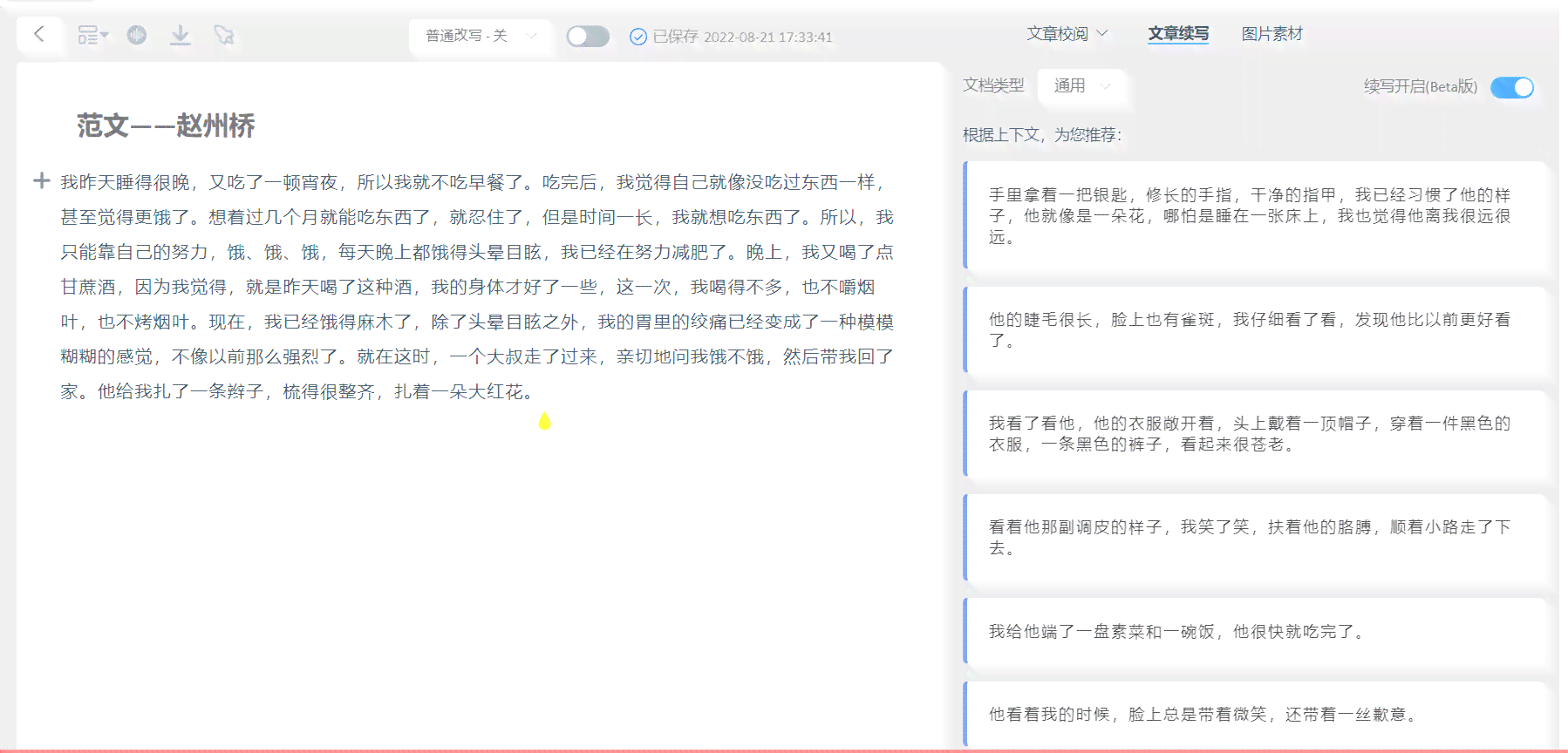Image resolution: width=1568 pixels, height=753 pixels.
Task: Click the voice waveform icon
Action: 137,35
